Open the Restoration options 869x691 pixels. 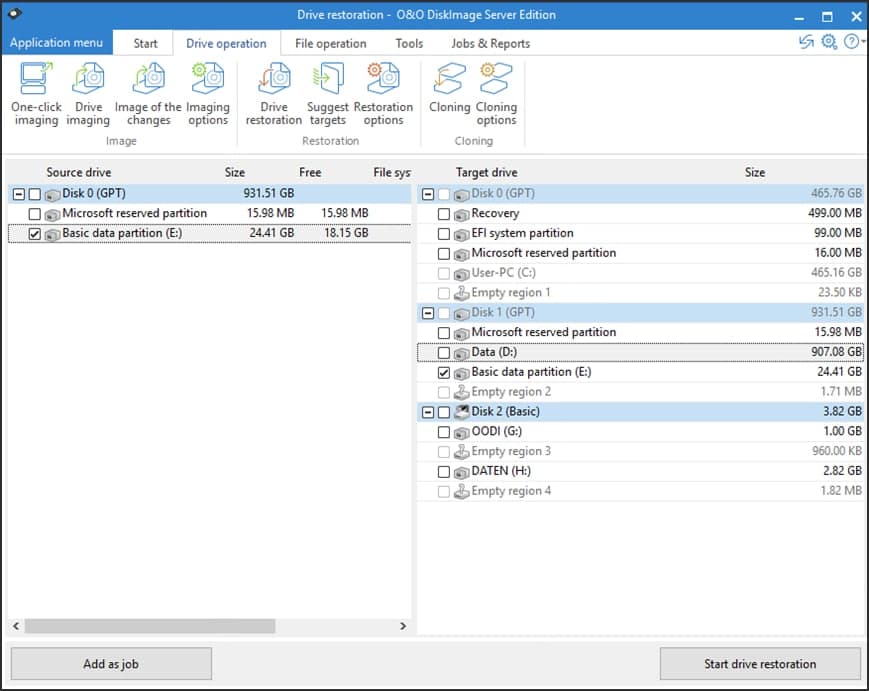click(384, 93)
